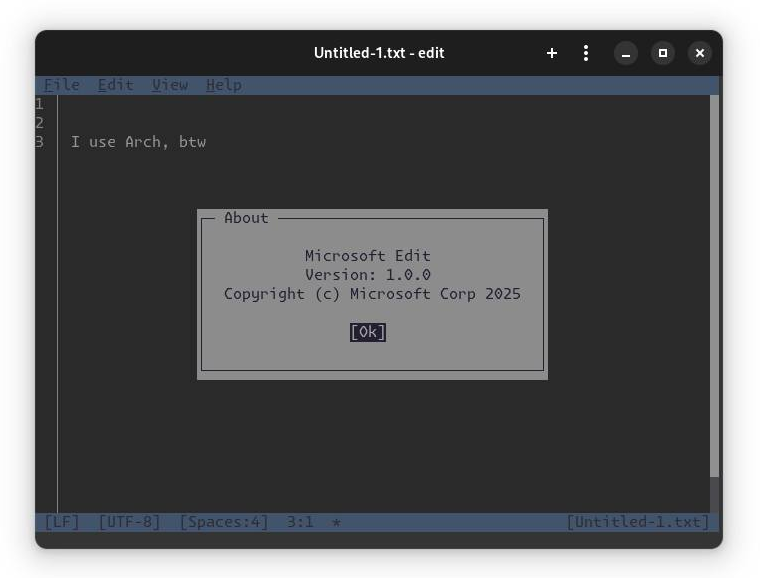Maximize the terminal window
760x578 pixels.
662,53
